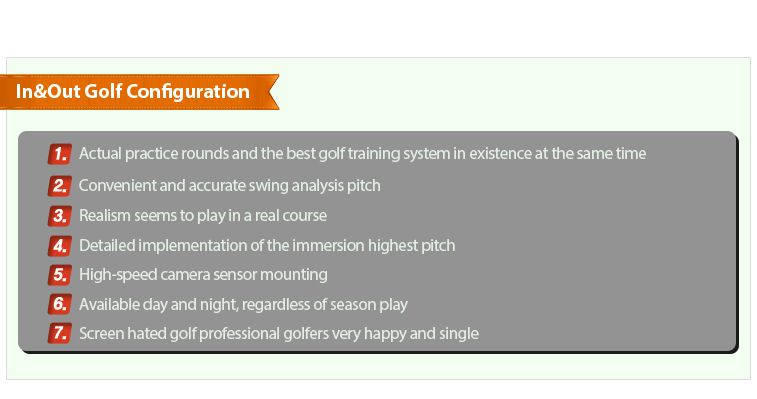Select 'High-speed camera sensor mounting' item
This screenshot has height=399, width=757.
click(203, 275)
